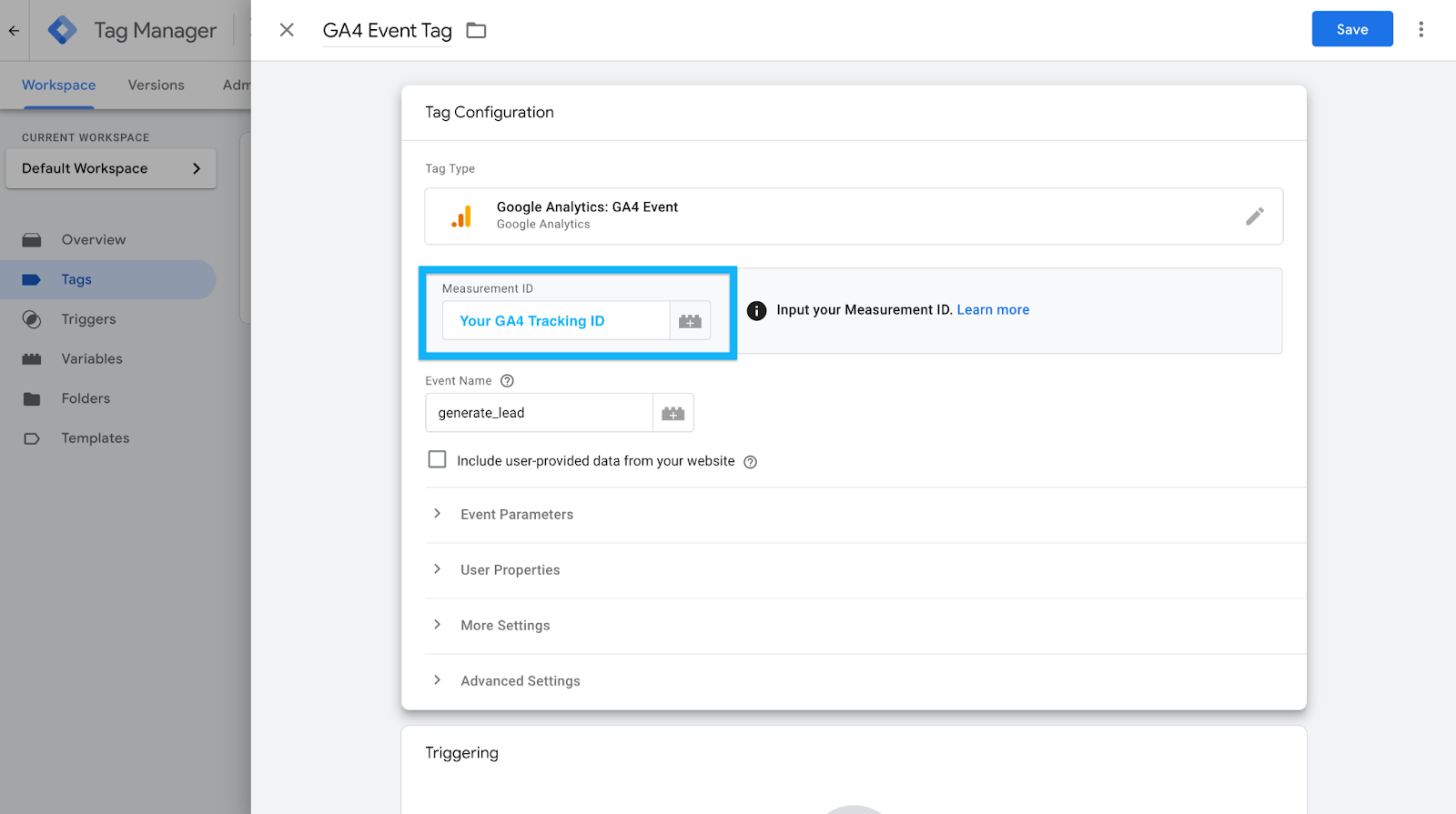Switch to the Versions tab
The height and width of the screenshot is (814, 1456).
157,85
